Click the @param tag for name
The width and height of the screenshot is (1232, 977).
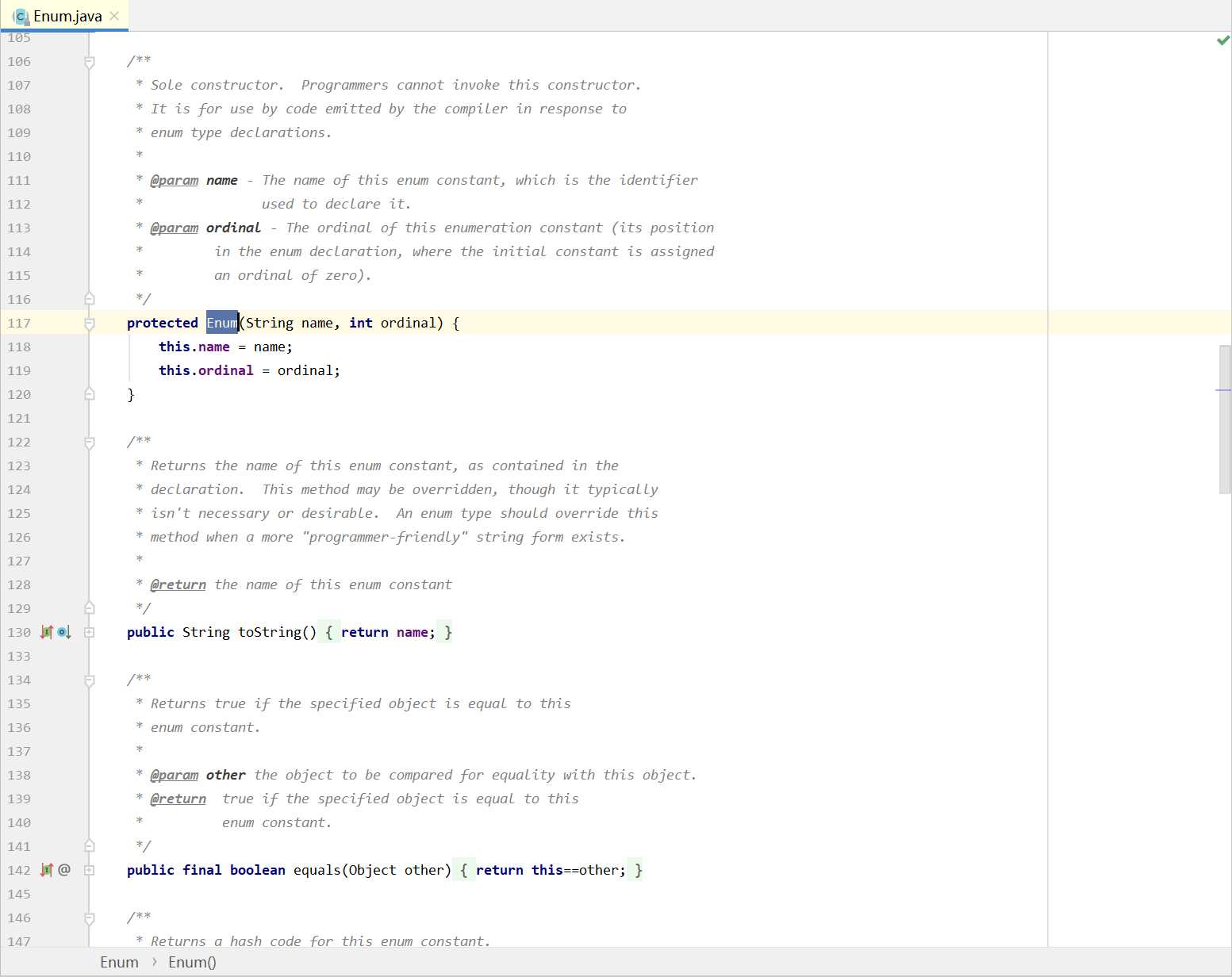[175, 180]
